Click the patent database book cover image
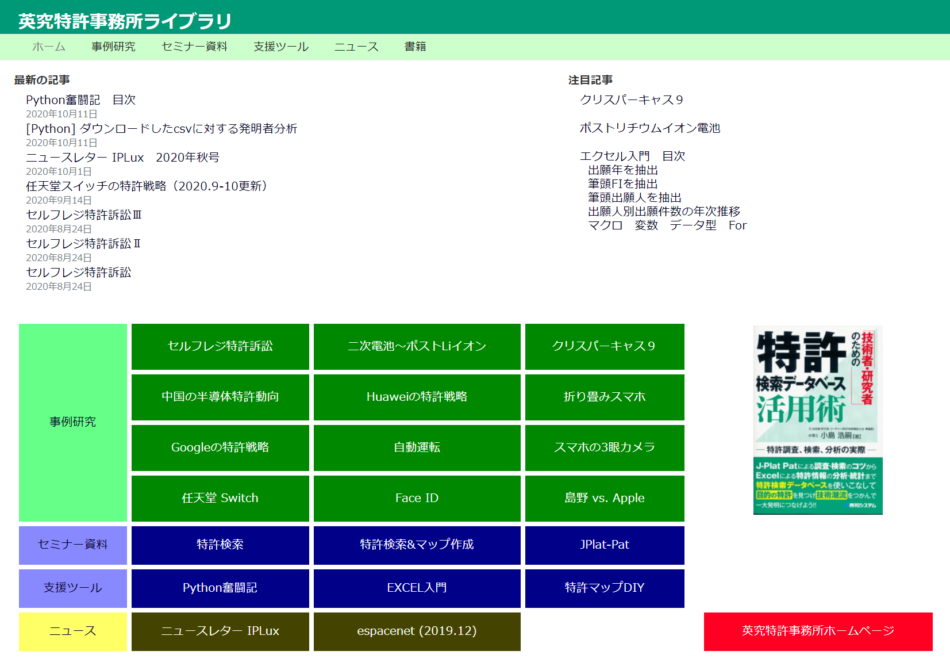Screen dimensions: 950x670 [x=817, y=420]
